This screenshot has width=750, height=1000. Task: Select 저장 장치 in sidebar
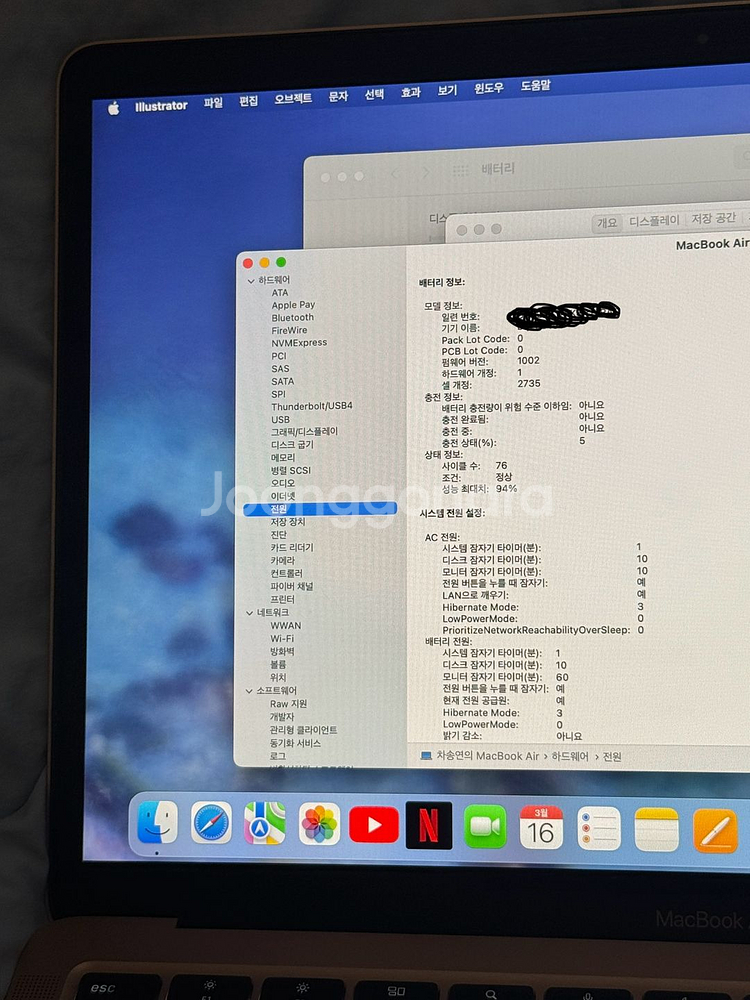pos(288,522)
